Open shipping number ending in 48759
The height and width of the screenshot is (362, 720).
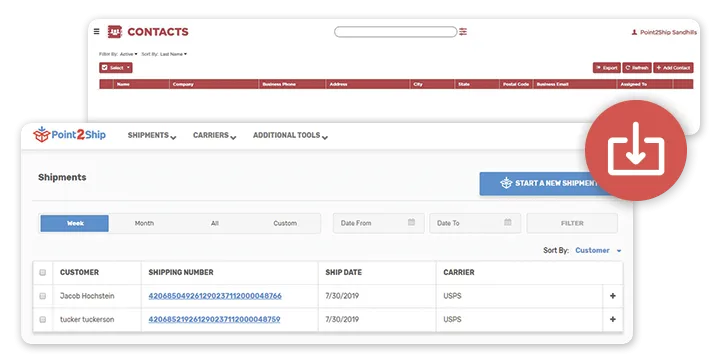click(214, 319)
